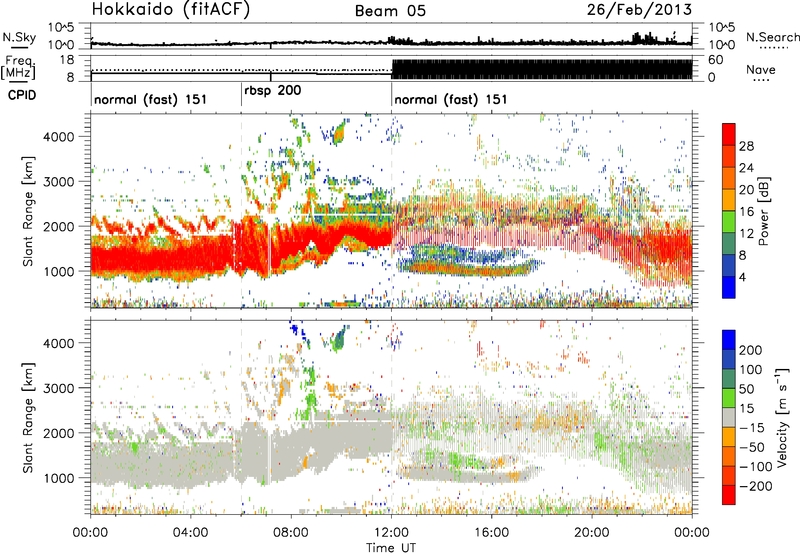Click the "Nave" legend label
Viewport: 800px width, 554px height.
point(761,70)
